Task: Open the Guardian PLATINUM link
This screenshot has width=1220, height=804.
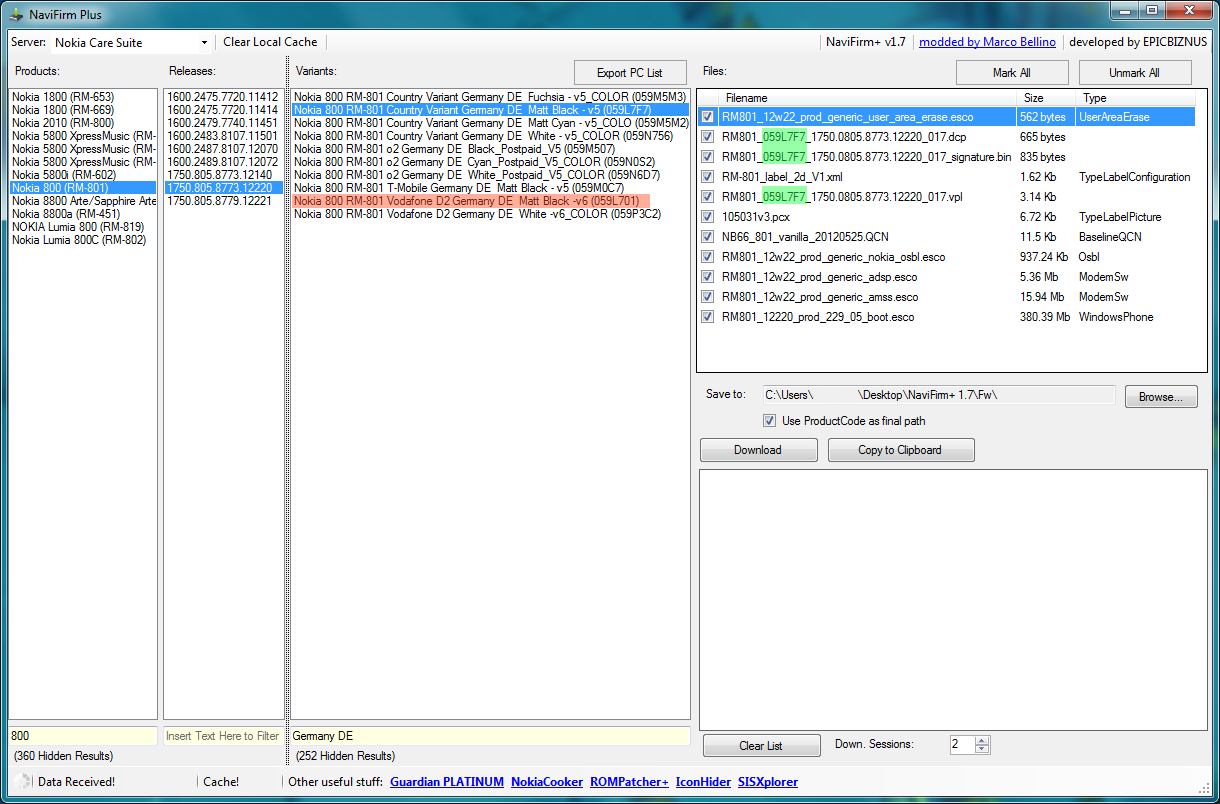Action: tap(447, 782)
